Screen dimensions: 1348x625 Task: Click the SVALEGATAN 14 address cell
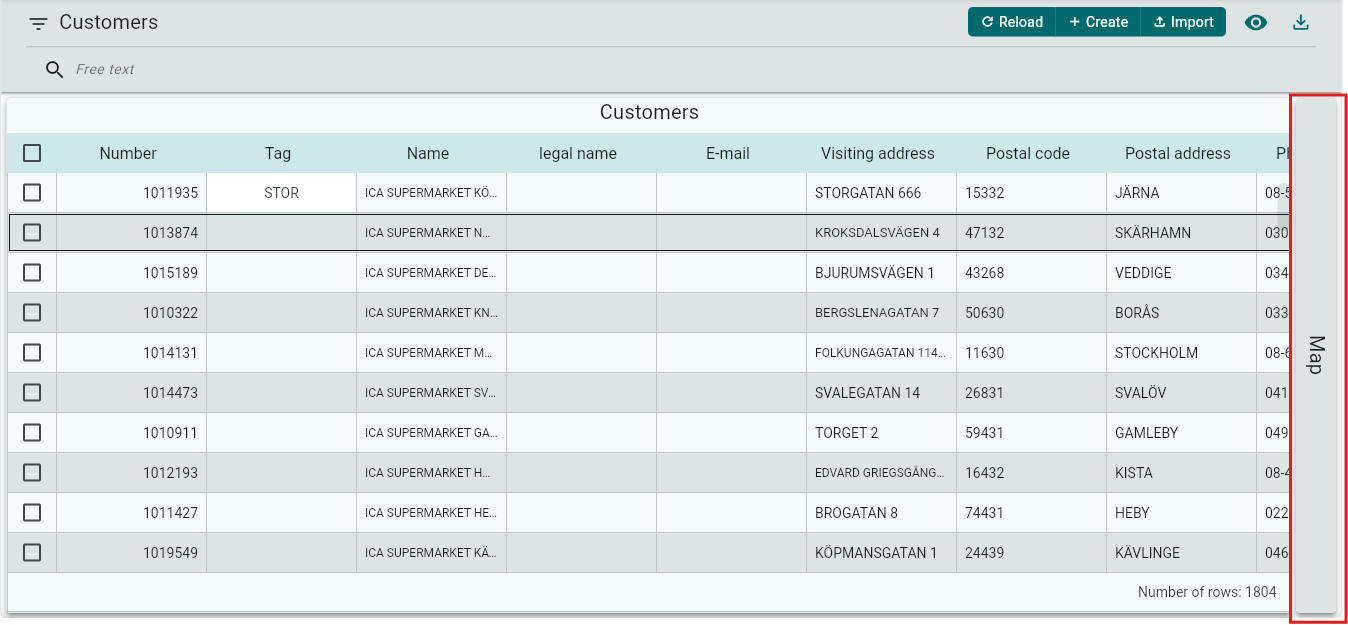881,392
